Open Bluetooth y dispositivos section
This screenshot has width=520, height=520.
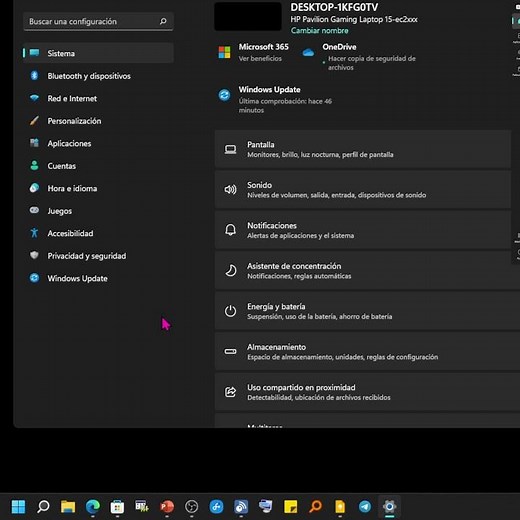tap(98, 76)
